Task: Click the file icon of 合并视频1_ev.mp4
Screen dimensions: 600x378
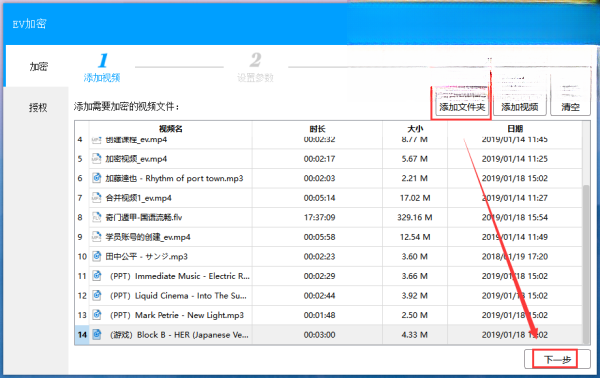Action: click(96, 197)
